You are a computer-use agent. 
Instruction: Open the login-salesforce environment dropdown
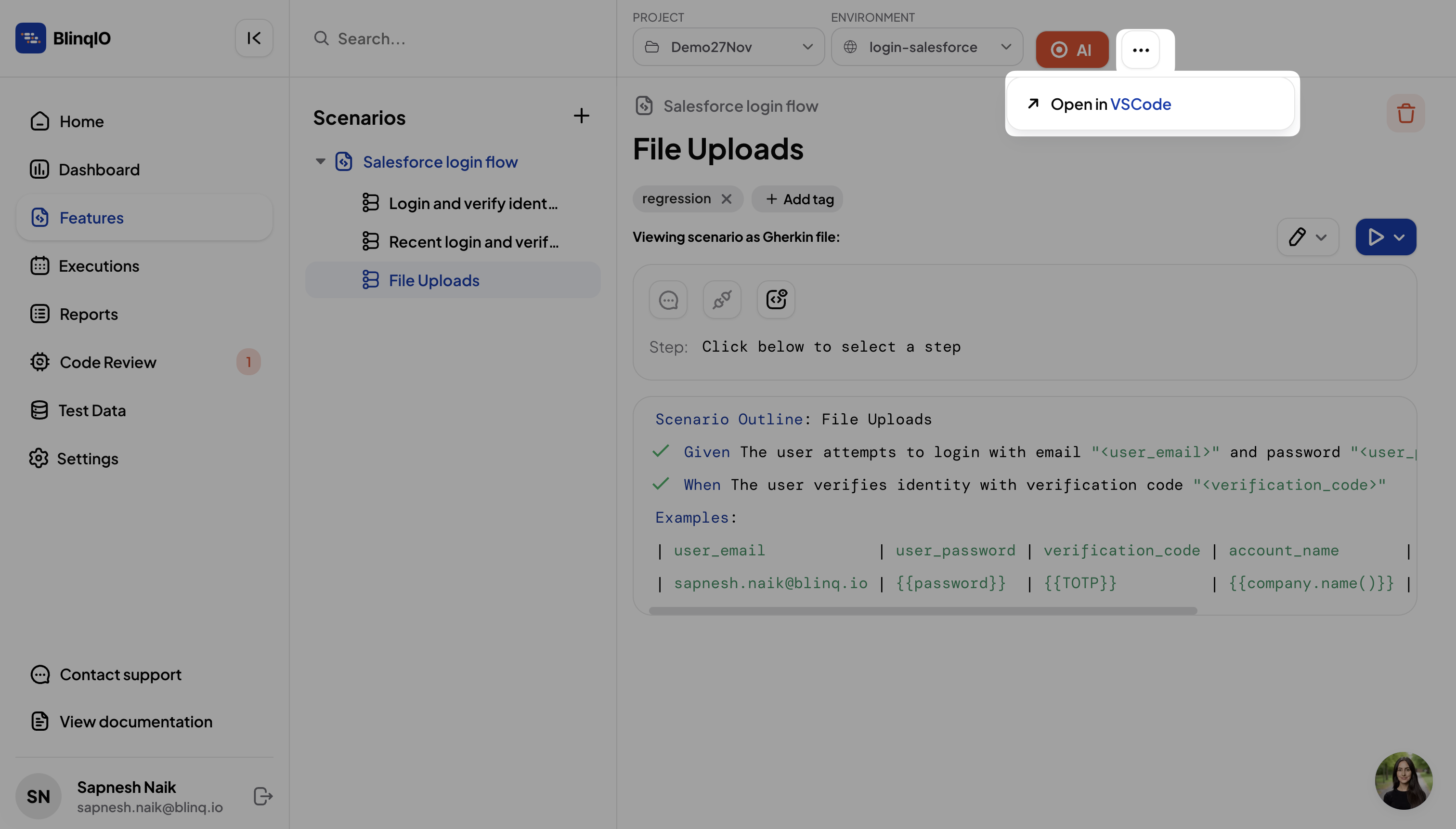[x=926, y=47]
